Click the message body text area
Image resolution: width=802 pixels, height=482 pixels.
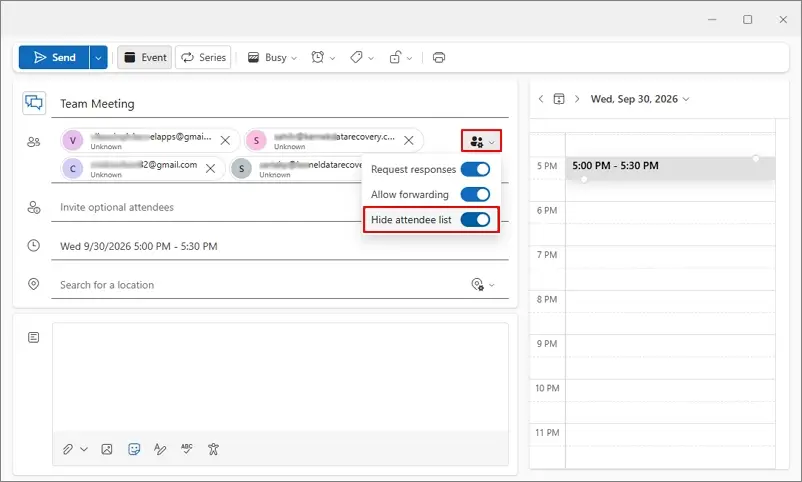pyautogui.click(x=280, y=377)
